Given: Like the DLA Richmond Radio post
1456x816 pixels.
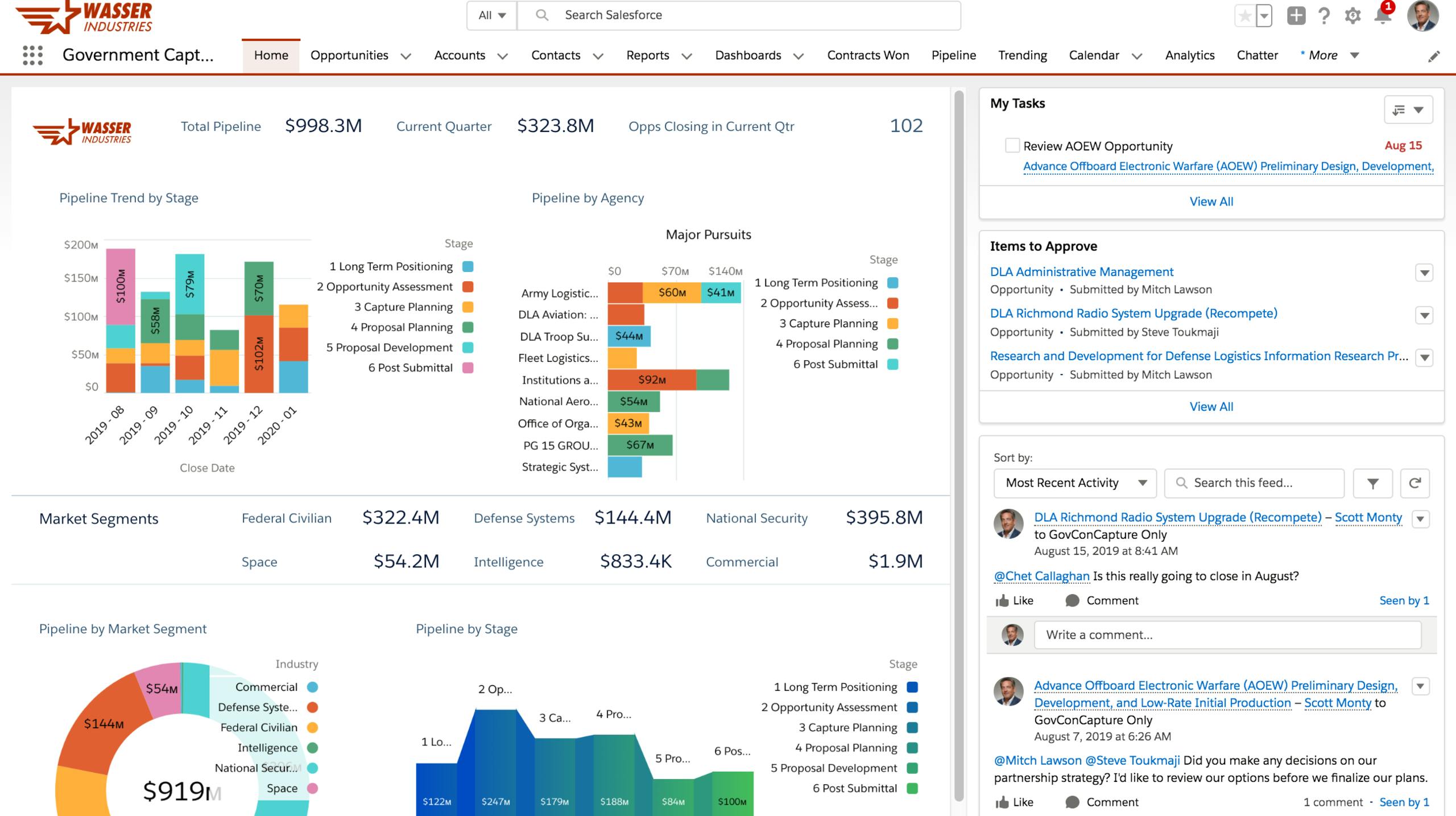Looking at the screenshot, I should [1015, 600].
